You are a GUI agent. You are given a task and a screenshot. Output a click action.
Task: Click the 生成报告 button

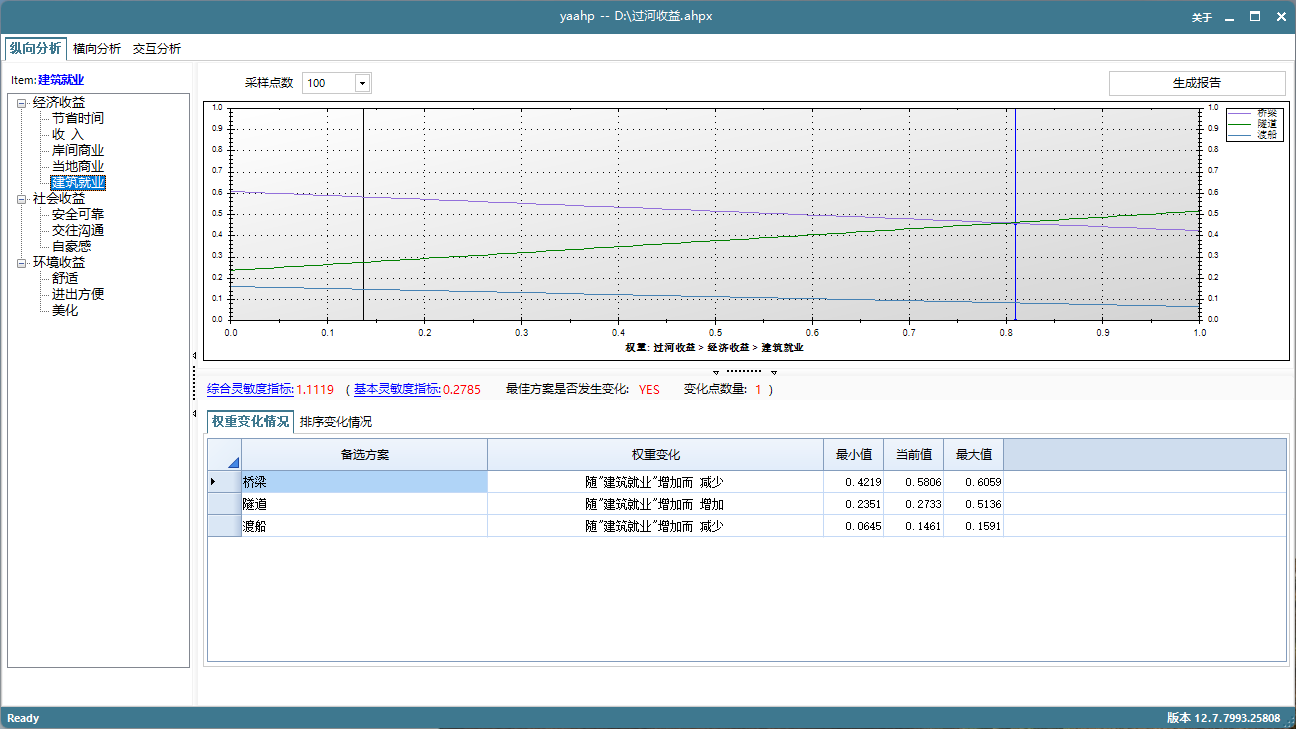pyautogui.click(x=1197, y=82)
